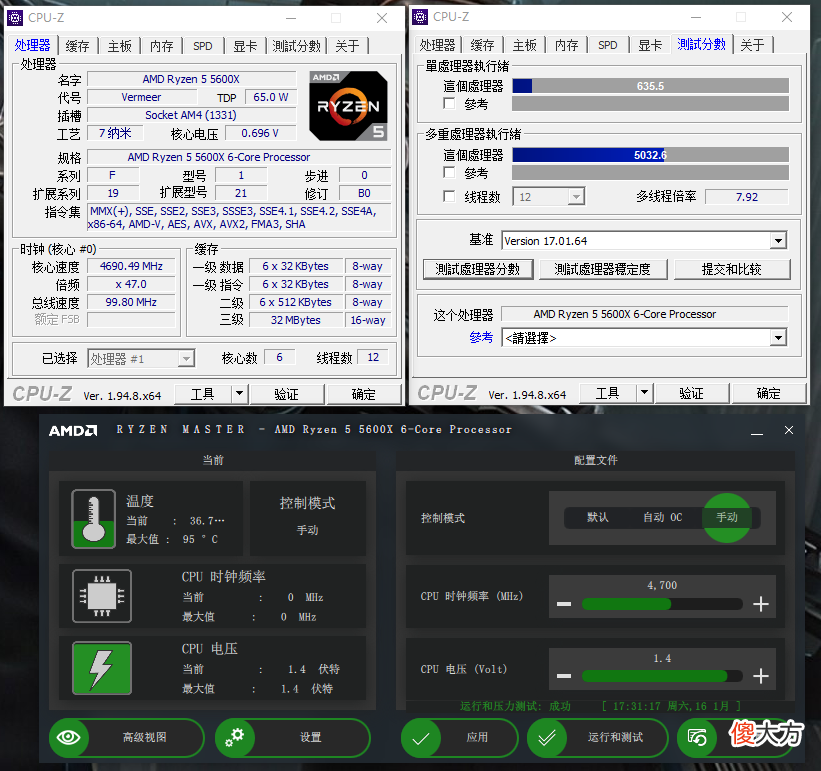Click the AMD Ryzen 5 5600X name field

tap(191, 79)
